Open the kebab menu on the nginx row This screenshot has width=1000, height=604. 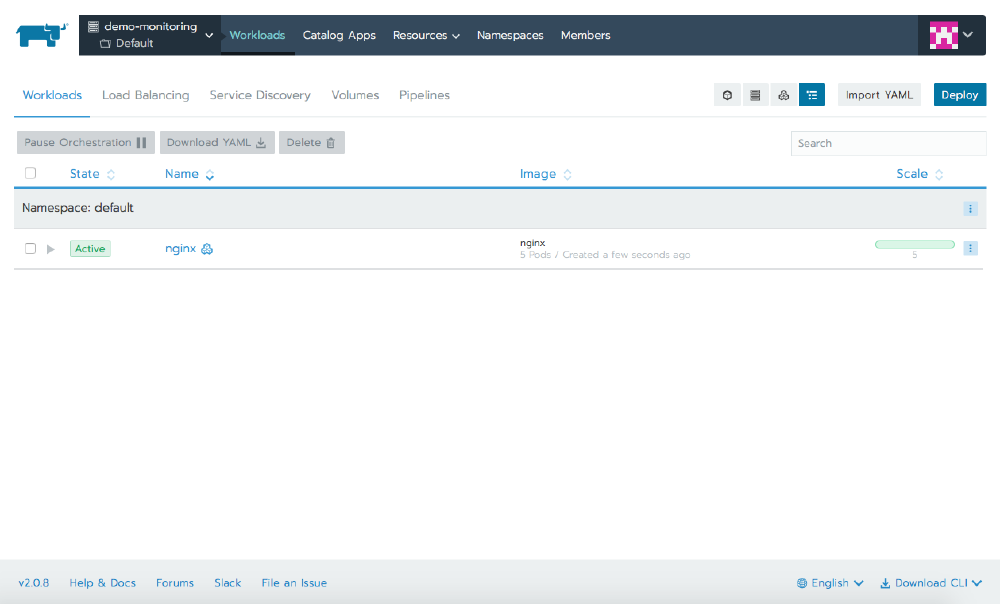pos(970,248)
